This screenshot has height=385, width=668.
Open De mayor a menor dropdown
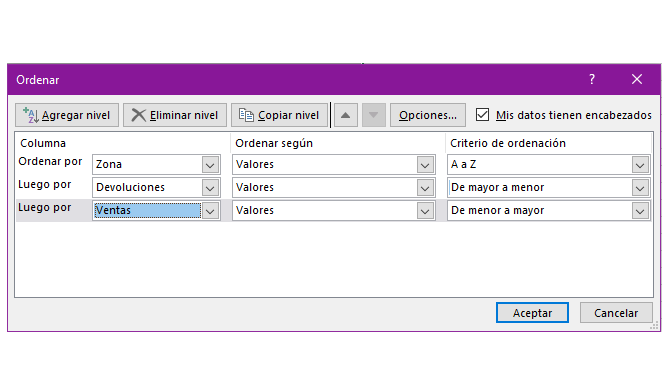pyautogui.click(x=640, y=188)
